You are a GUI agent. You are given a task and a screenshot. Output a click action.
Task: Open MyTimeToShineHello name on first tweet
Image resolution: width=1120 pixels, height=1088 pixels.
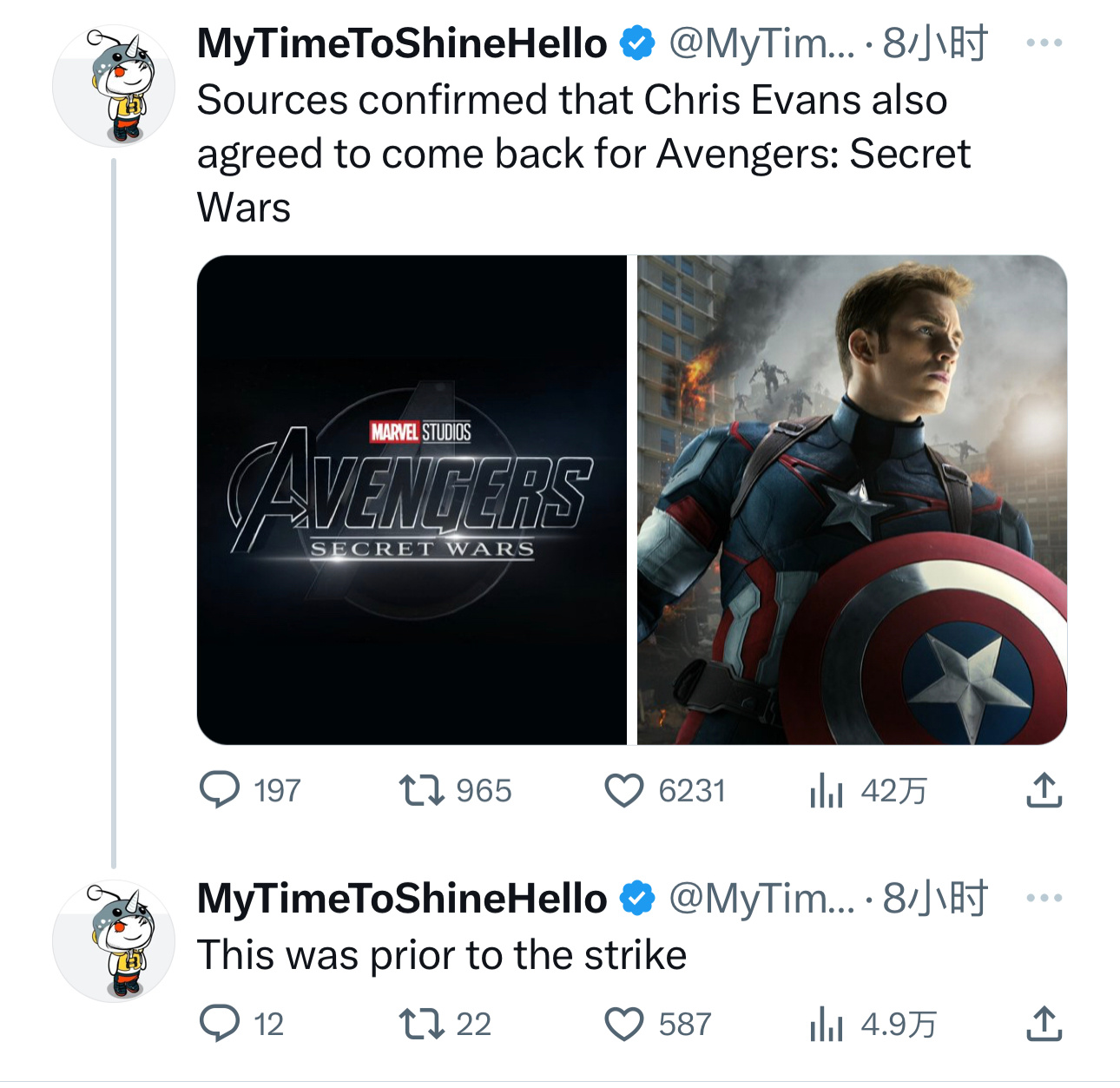click(x=401, y=43)
